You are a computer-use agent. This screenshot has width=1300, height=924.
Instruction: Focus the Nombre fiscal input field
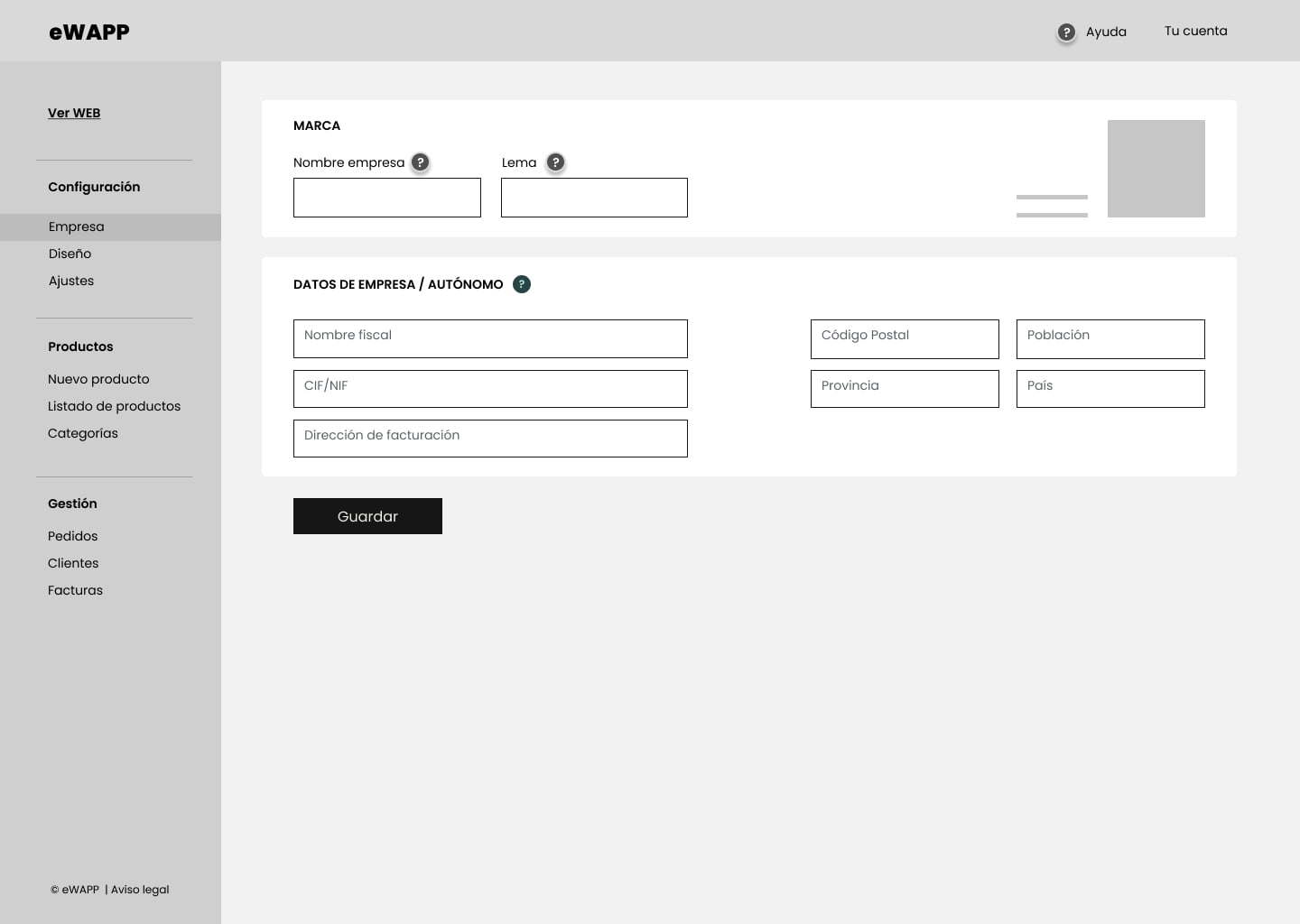click(x=490, y=338)
